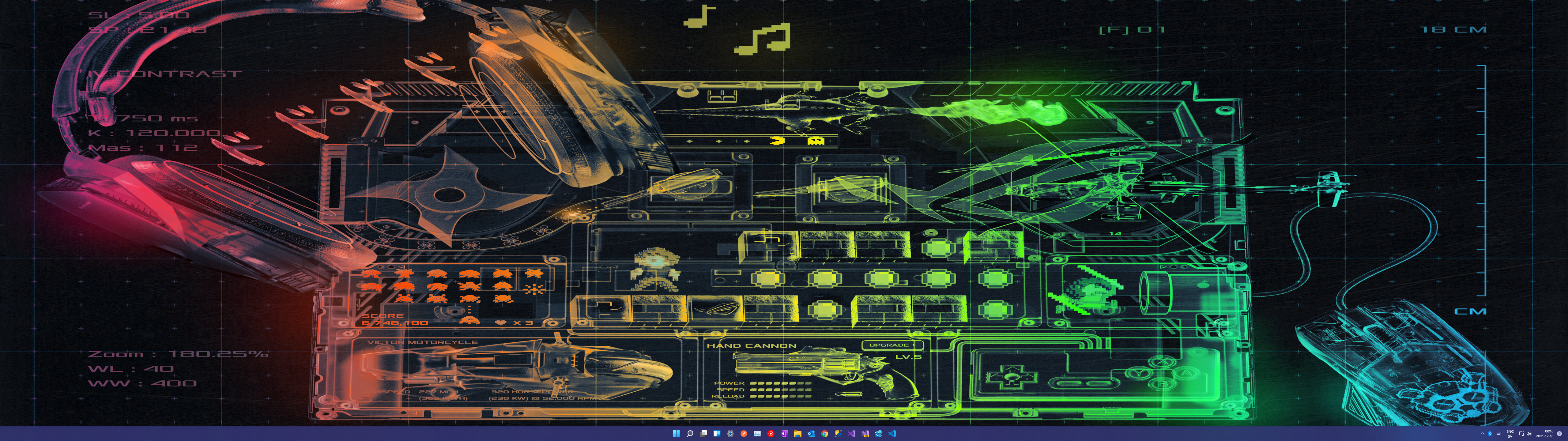Open the Widgets panel

point(717,434)
